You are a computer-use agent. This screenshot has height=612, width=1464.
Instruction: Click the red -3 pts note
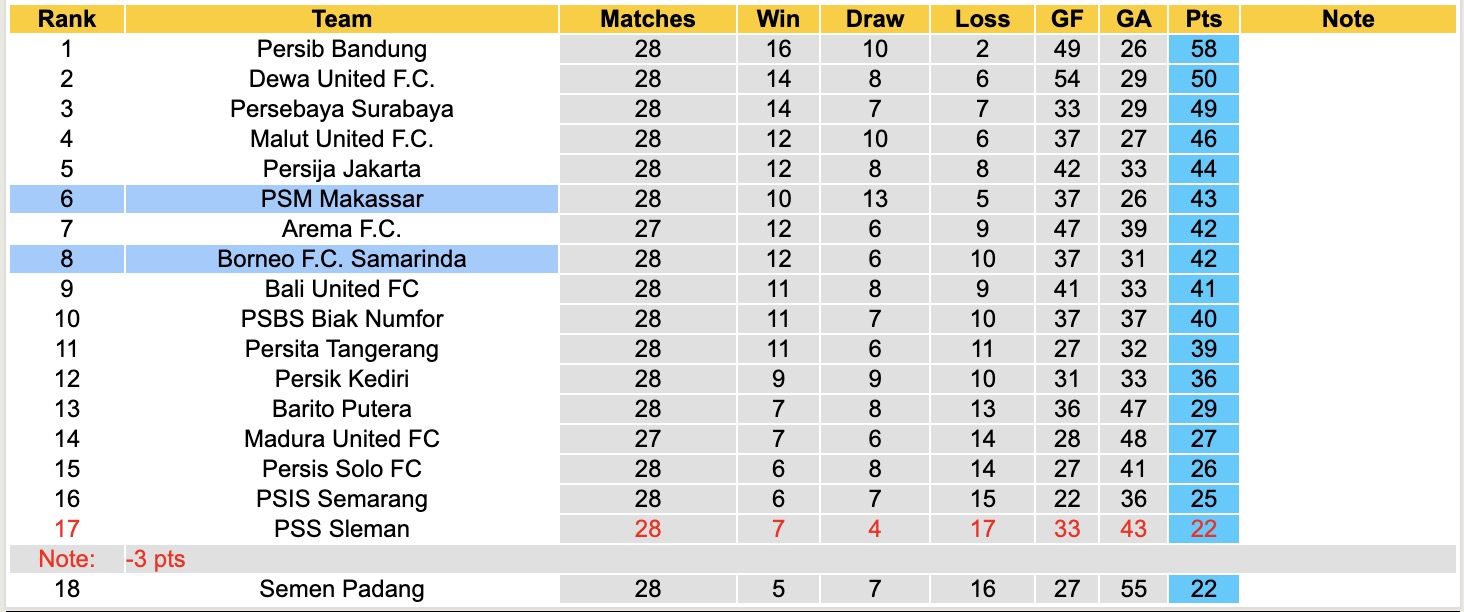coord(155,559)
